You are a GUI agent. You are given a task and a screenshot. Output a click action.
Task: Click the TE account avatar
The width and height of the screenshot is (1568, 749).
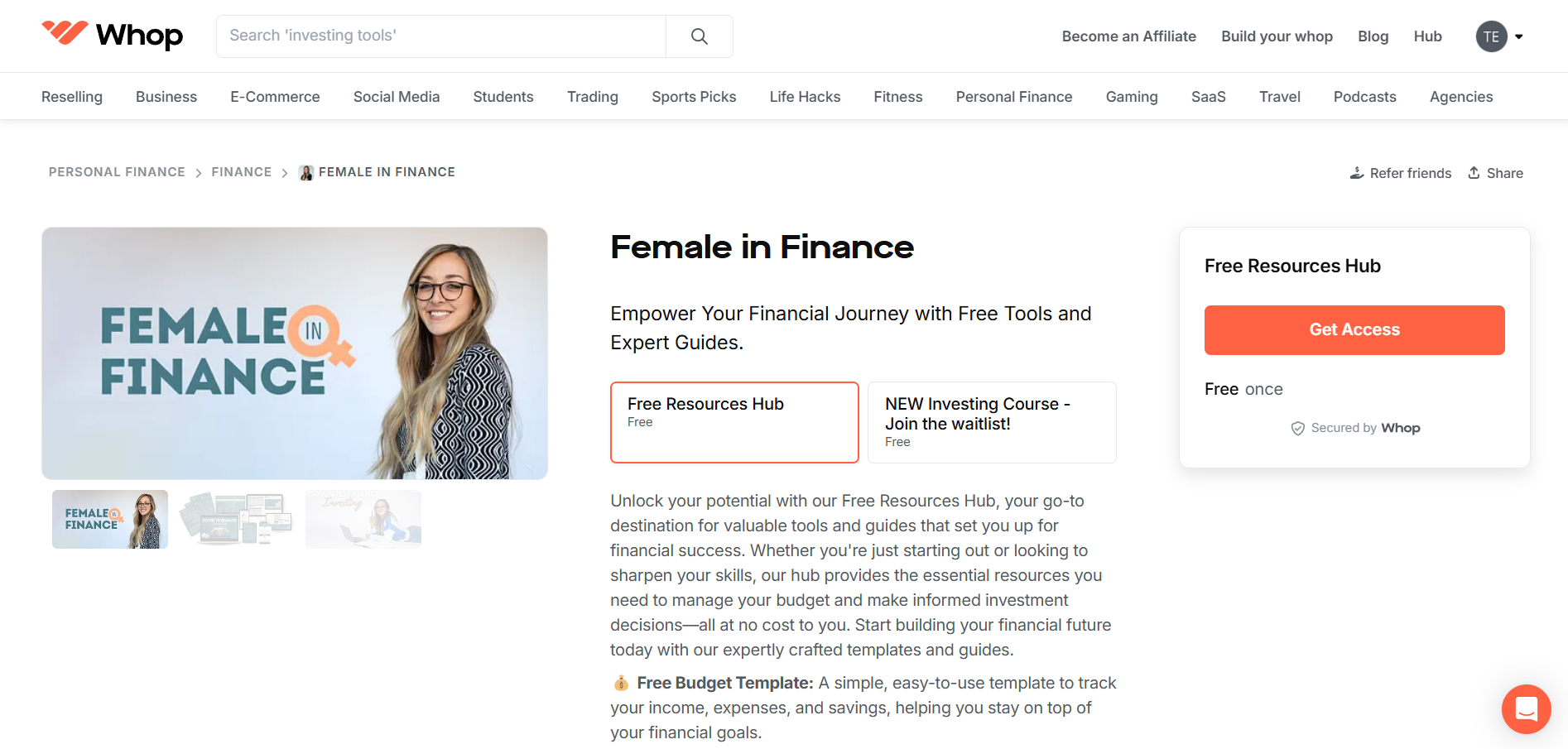pos(1490,36)
